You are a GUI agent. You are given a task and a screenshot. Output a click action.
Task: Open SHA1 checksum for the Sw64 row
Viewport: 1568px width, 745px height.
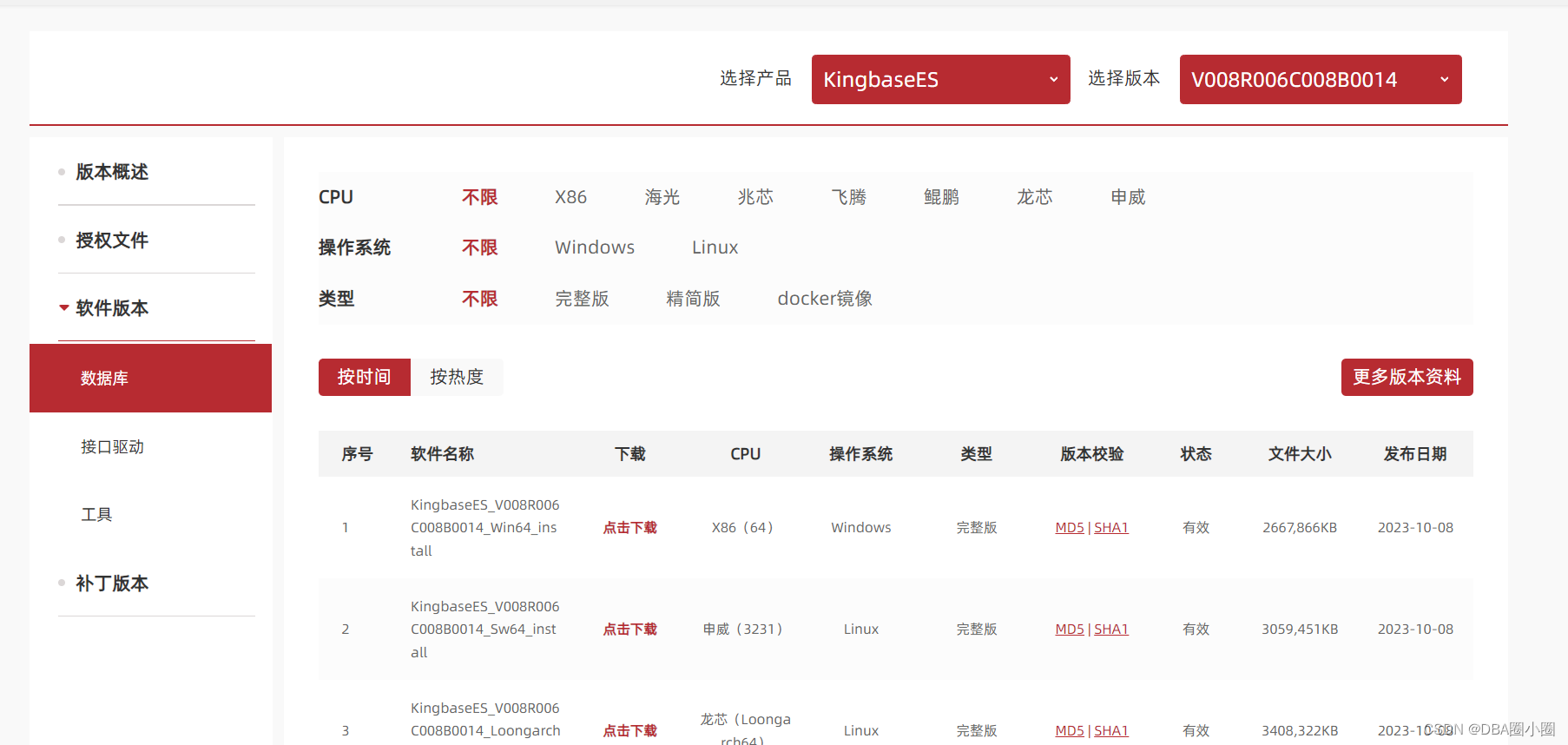pos(1111,630)
